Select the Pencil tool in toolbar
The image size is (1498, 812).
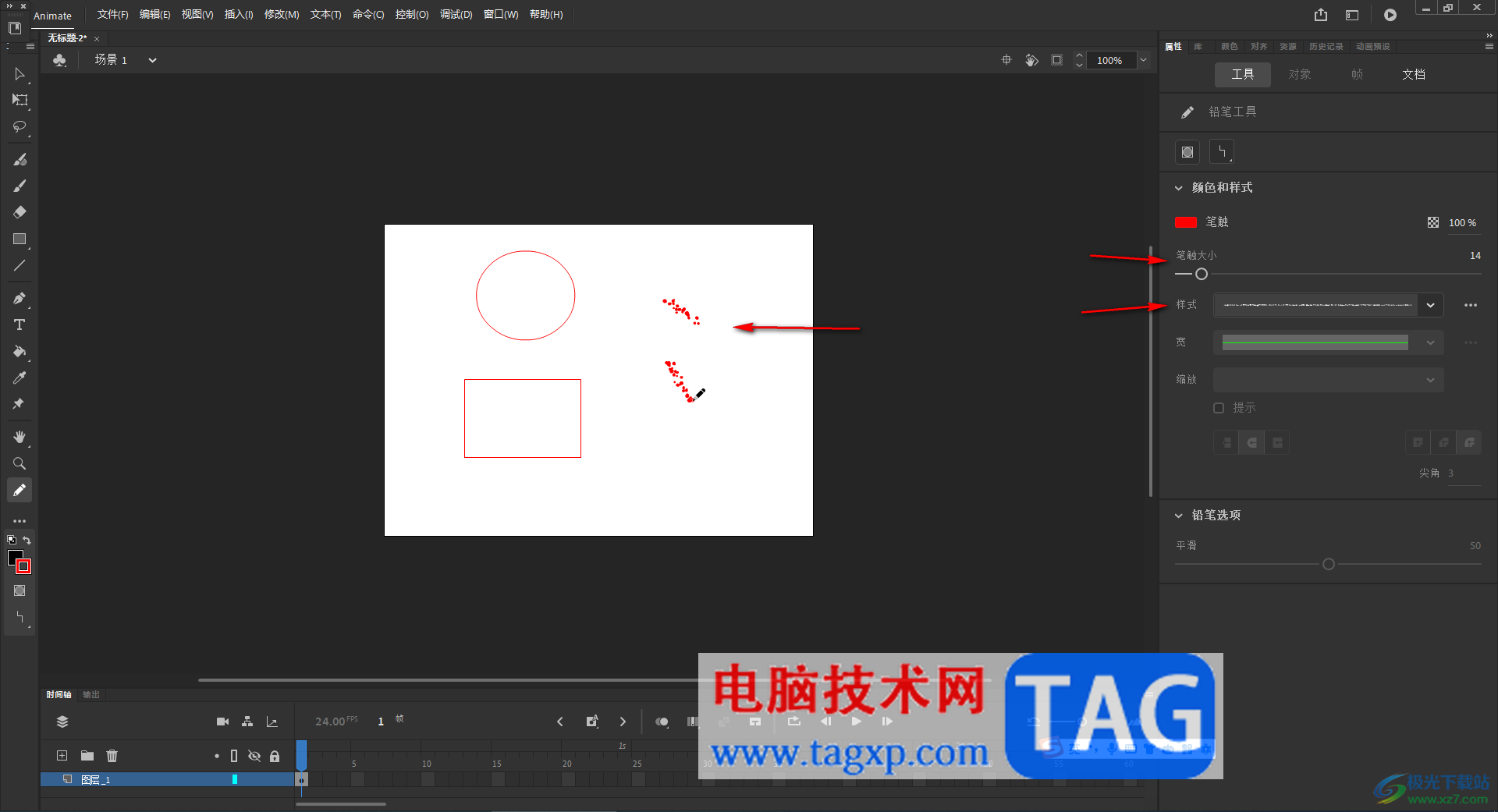[x=20, y=490]
